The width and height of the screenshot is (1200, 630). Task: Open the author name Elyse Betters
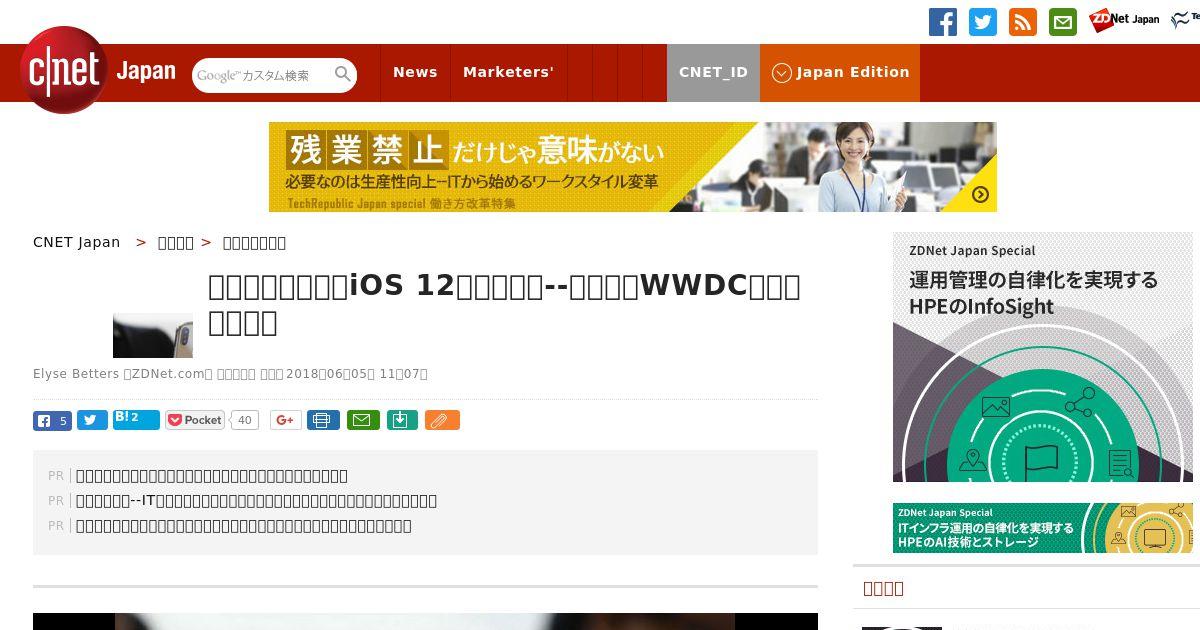[x=75, y=374]
